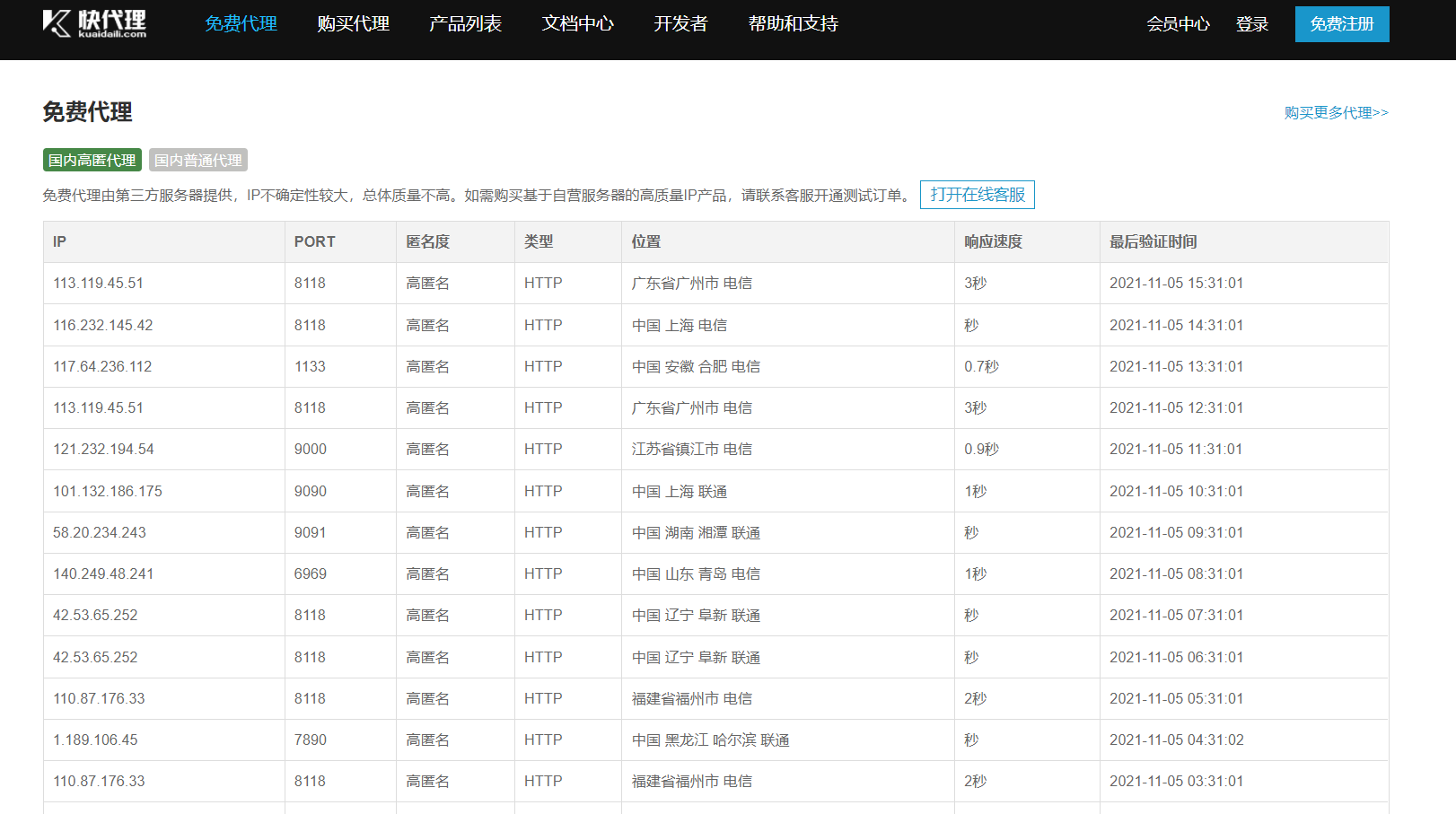Viewport: 1456px width, 814px height.
Task: Click port value 9090
Action: [311, 491]
